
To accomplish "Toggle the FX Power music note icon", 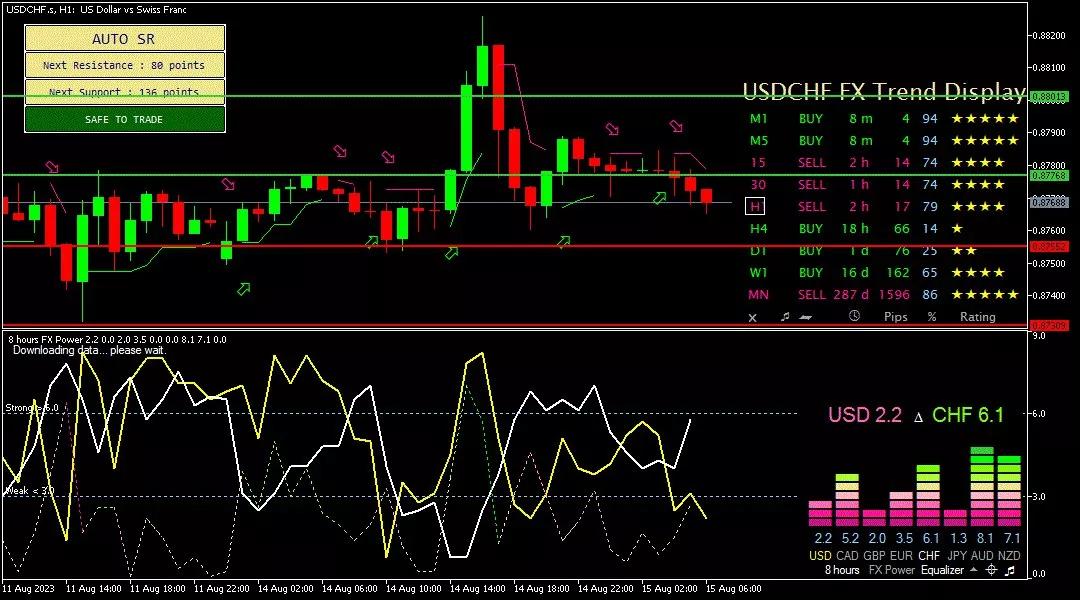I will pyautogui.click(x=1010, y=570).
